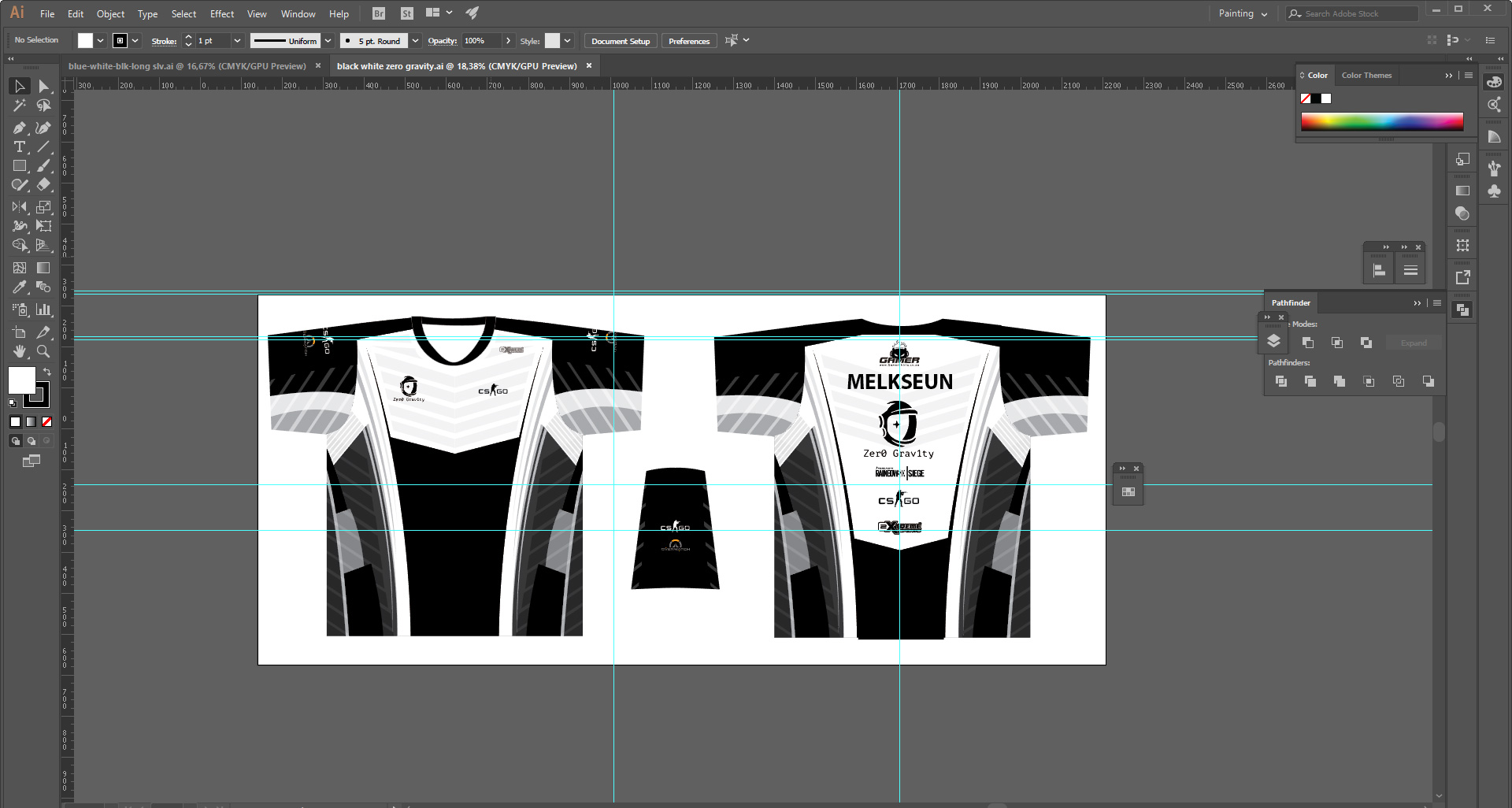Screen dimensions: 1512x808
Task: Open the Effect menu
Action: (x=222, y=13)
